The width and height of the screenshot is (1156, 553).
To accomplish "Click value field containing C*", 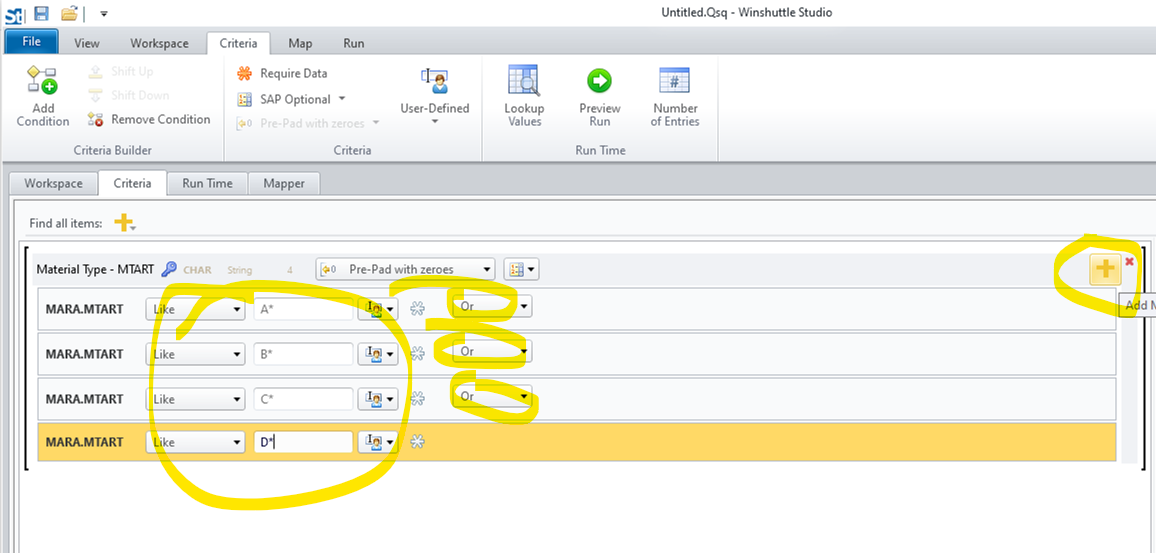I will pyautogui.click(x=303, y=399).
